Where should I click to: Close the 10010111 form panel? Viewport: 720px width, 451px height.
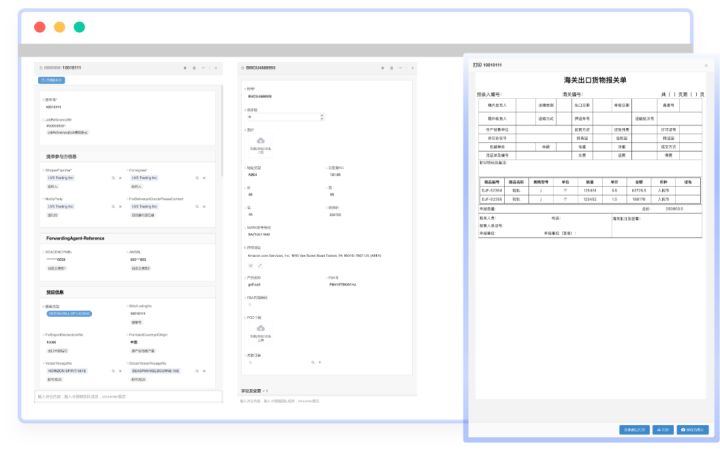point(215,68)
